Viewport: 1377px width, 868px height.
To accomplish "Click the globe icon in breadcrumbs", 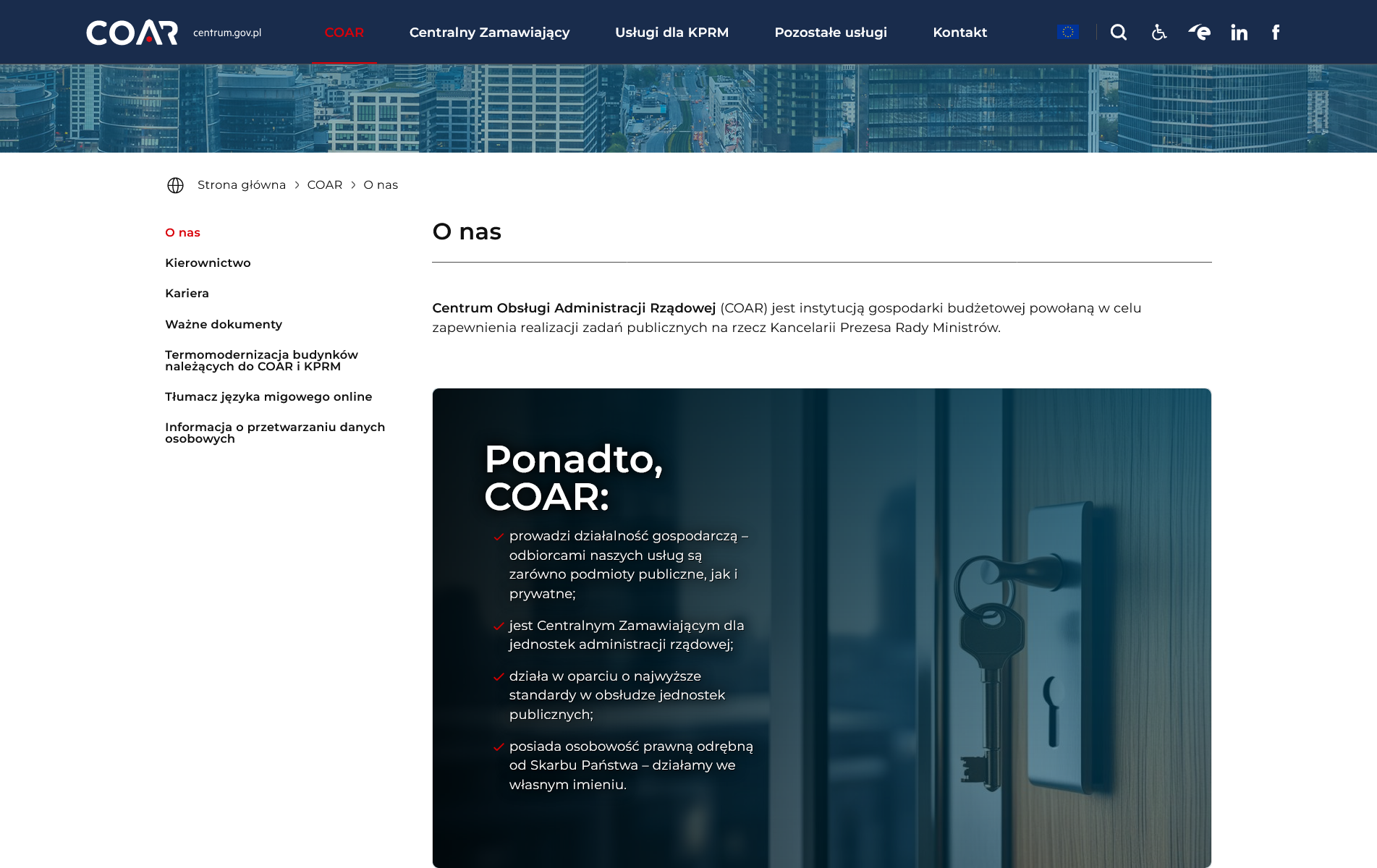I will (175, 185).
